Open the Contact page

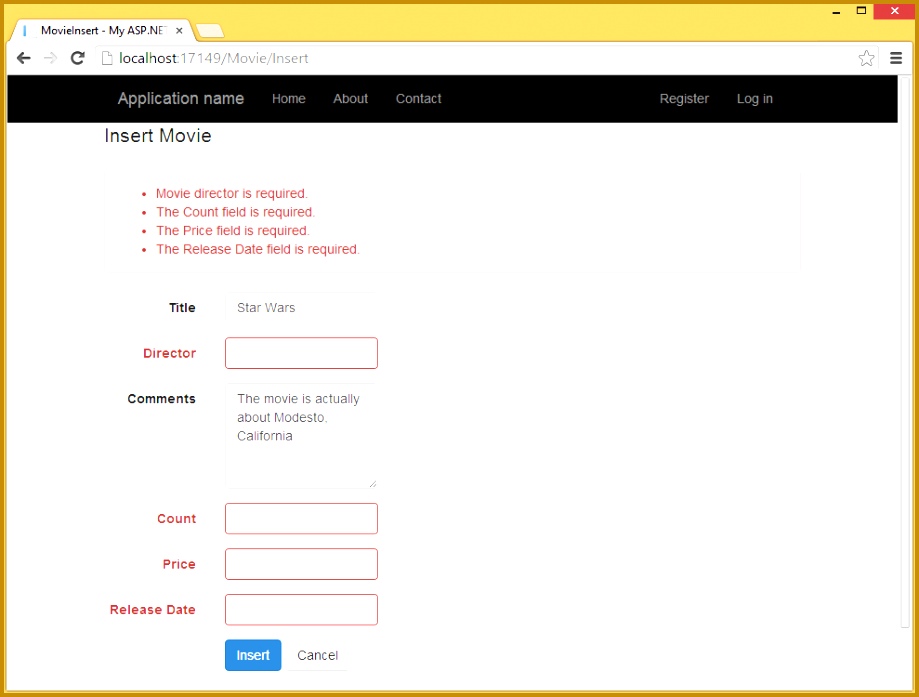(x=417, y=98)
